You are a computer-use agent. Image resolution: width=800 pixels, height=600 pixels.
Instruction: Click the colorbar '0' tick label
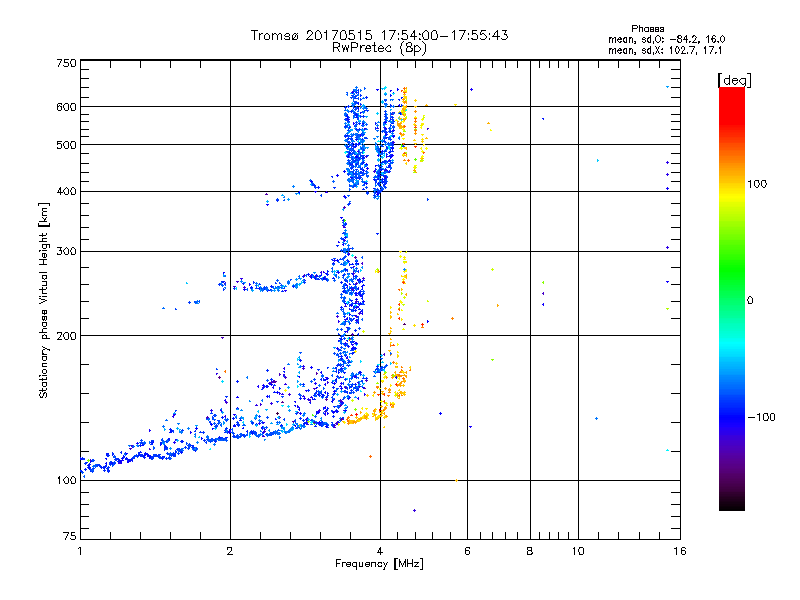[x=749, y=301]
